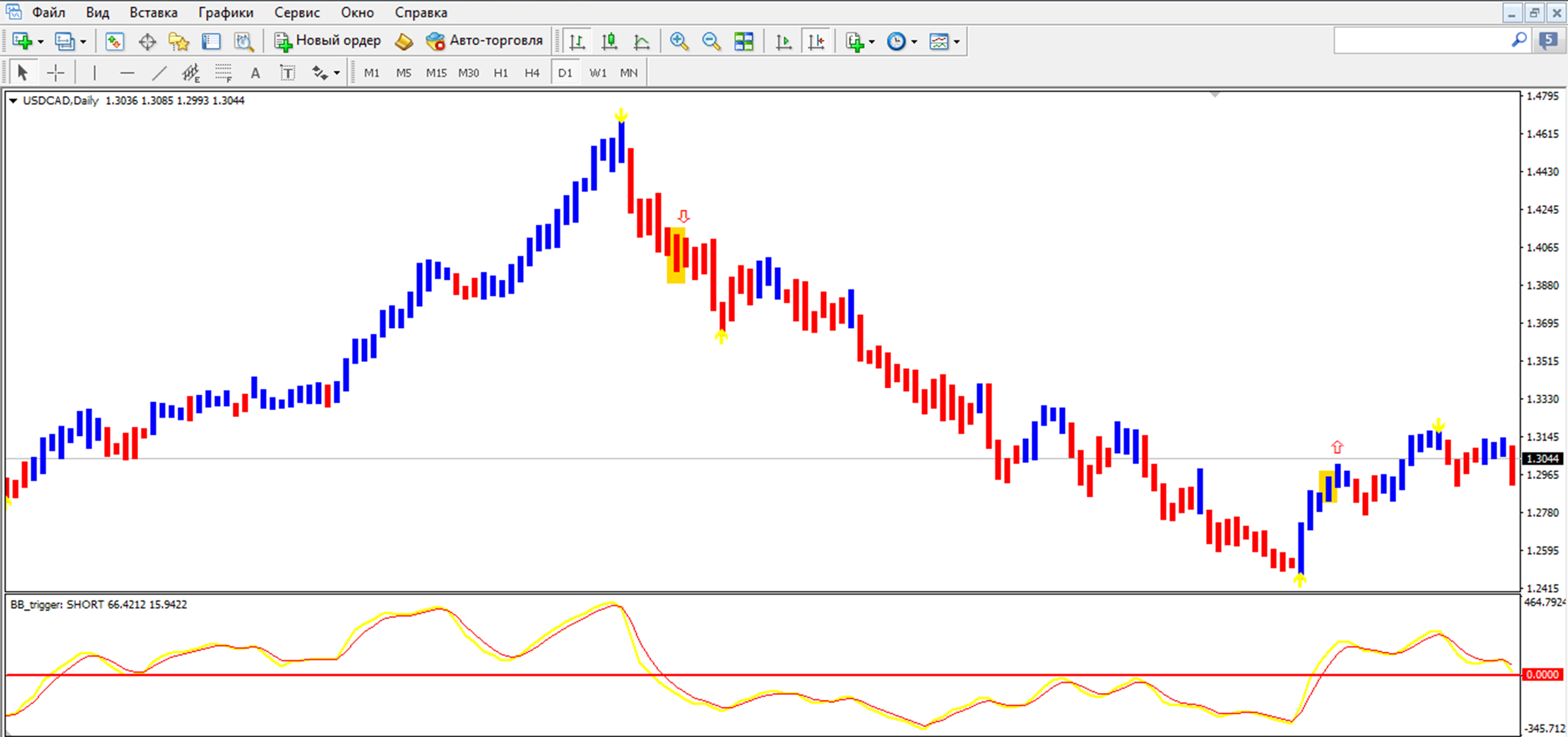1568x737 pixels.
Task: Switch to M15 timeframe
Action: tap(437, 73)
